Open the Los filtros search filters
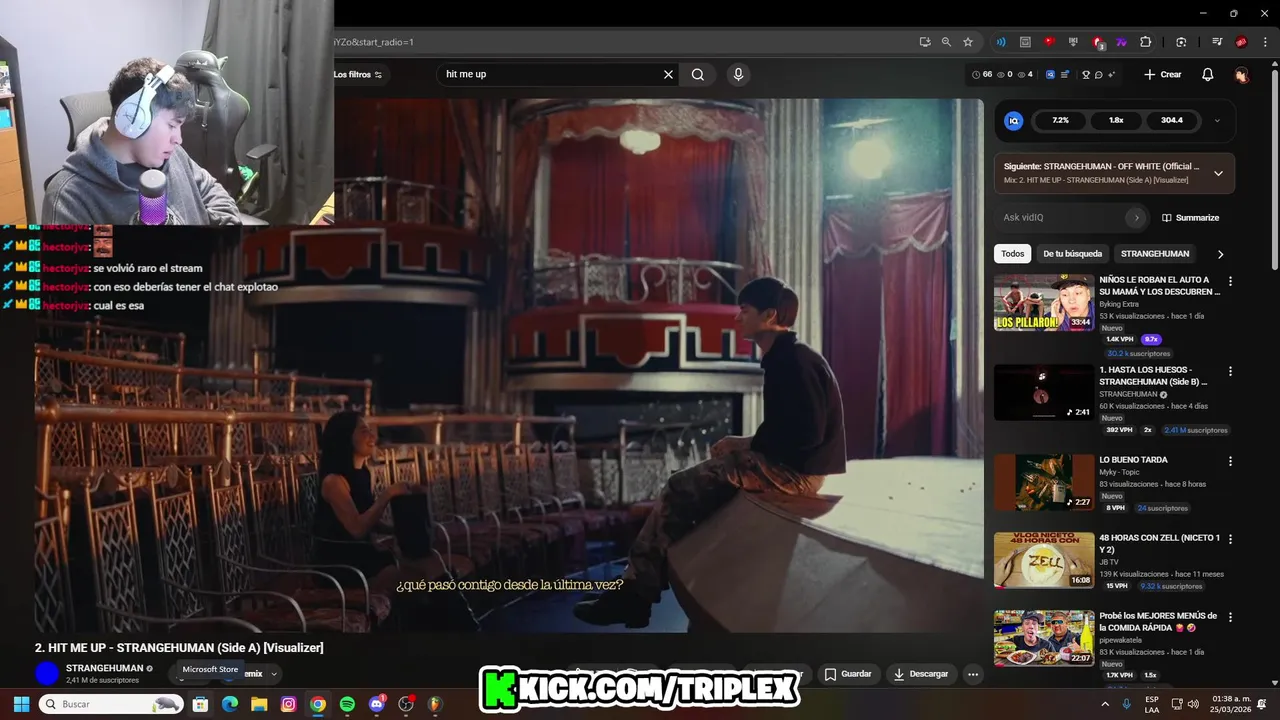1280x720 pixels. [358, 75]
